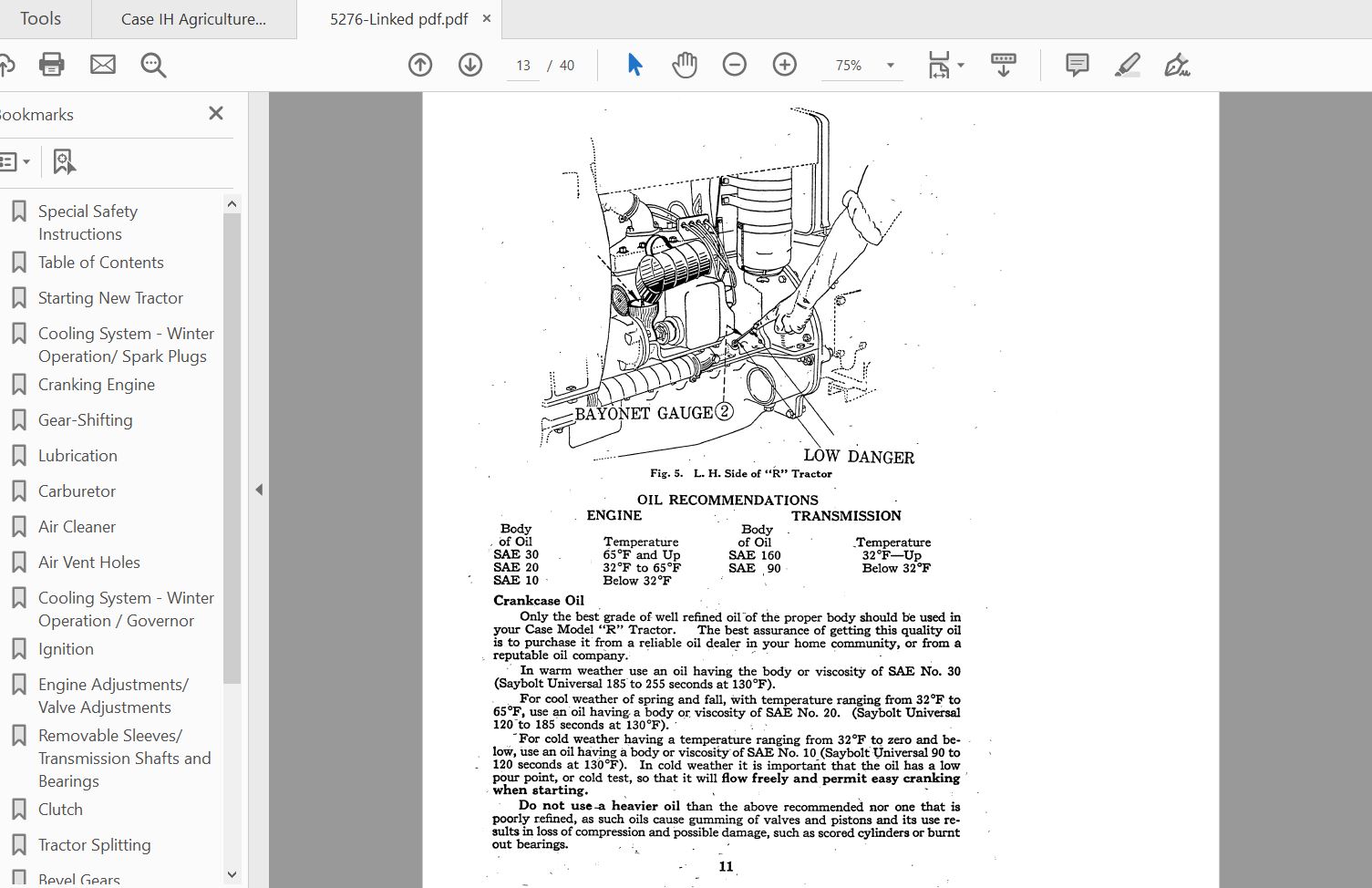Go to next page arrow button
Image resolution: width=1372 pixels, height=888 pixels.
[x=470, y=65]
